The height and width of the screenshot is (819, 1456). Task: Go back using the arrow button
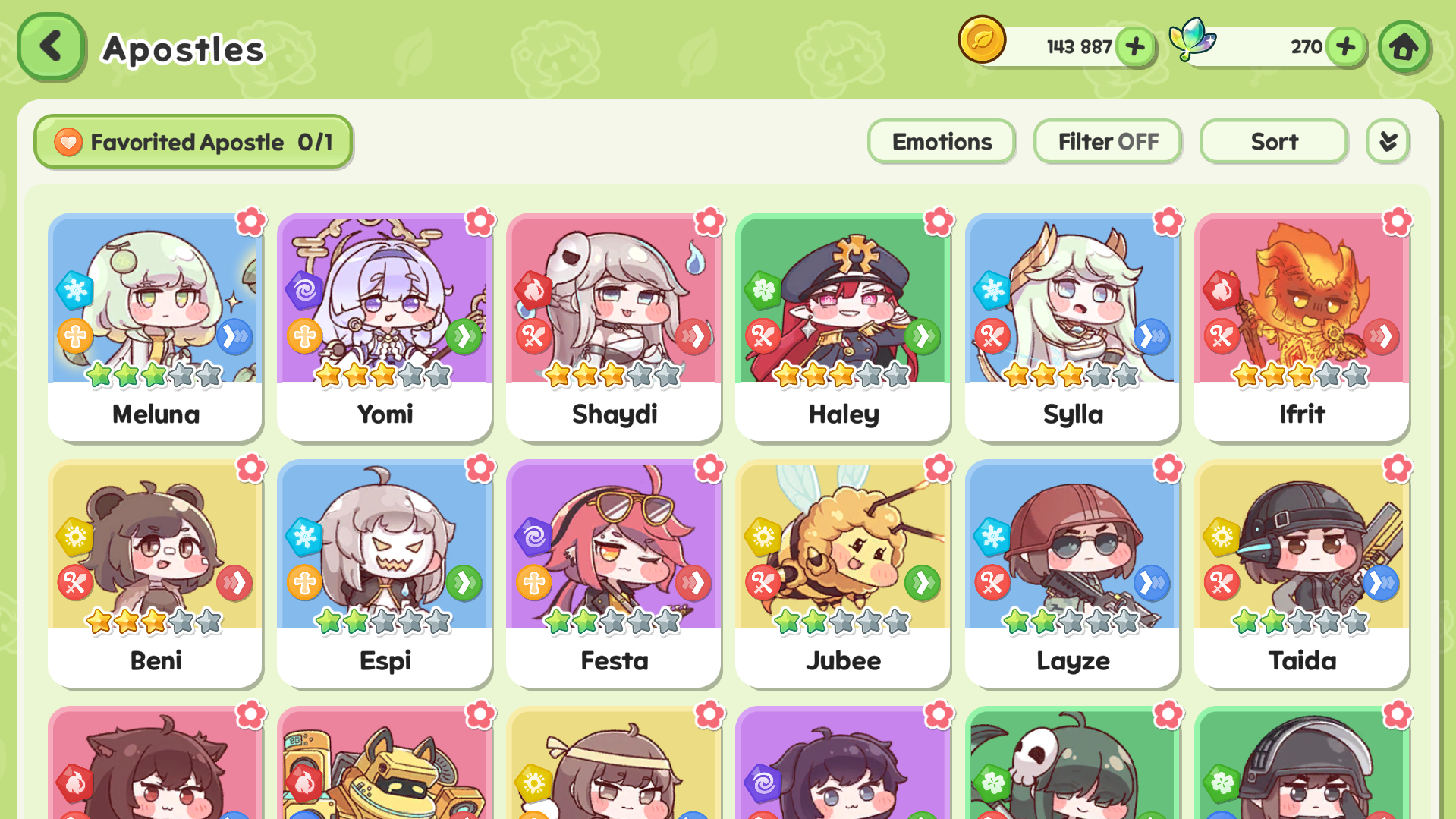tap(51, 46)
